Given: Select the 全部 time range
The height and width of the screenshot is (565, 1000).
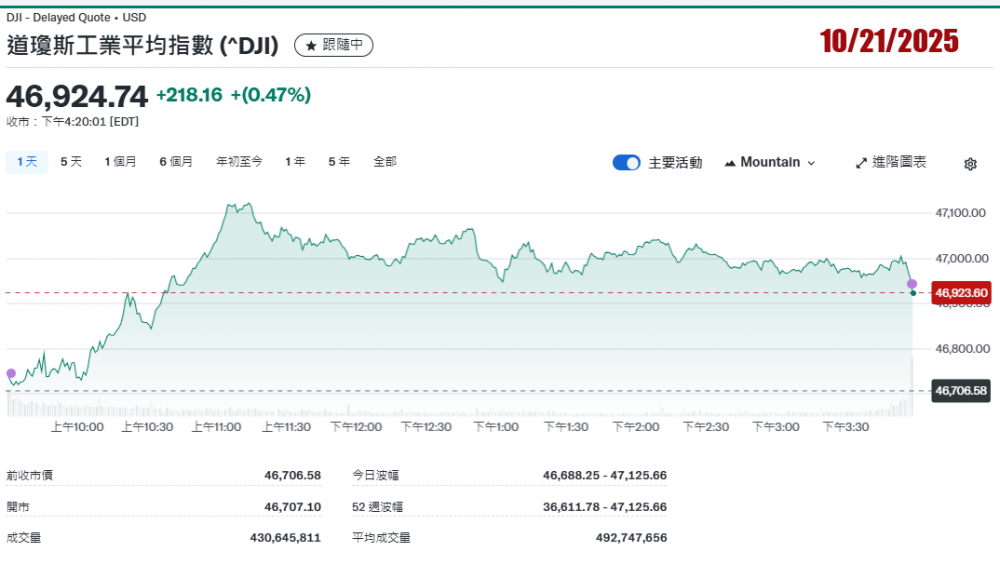Looking at the screenshot, I should click(x=385, y=161).
